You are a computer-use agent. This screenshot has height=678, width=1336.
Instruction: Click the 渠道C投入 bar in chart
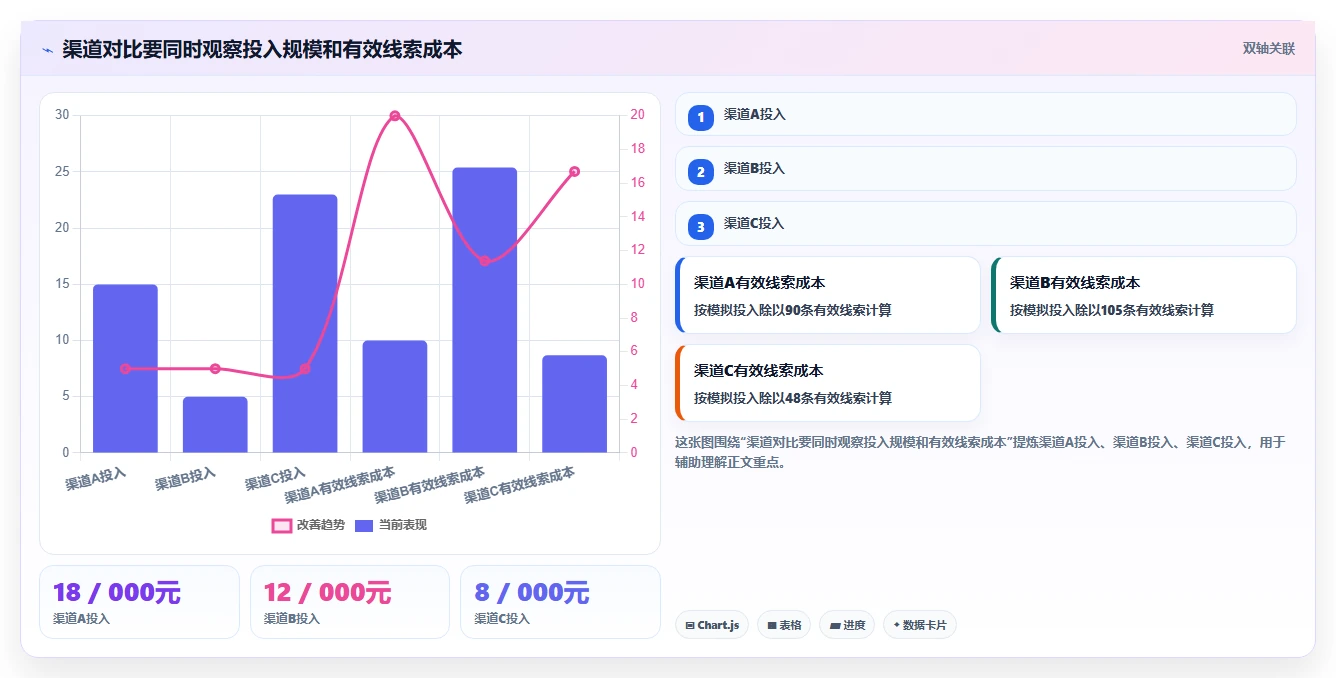305,324
